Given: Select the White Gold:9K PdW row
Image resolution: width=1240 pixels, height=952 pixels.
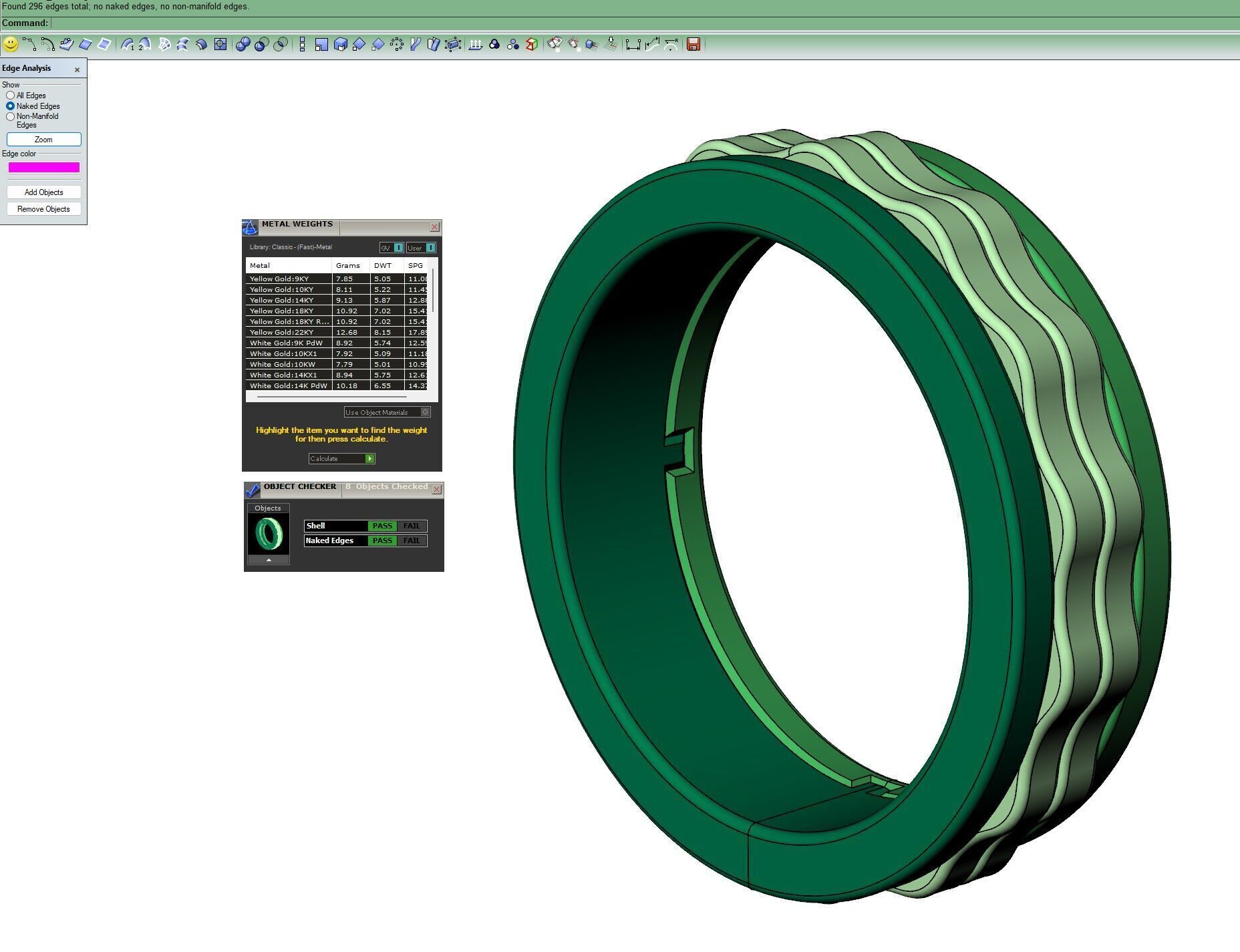Looking at the screenshot, I should (x=337, y=343).
